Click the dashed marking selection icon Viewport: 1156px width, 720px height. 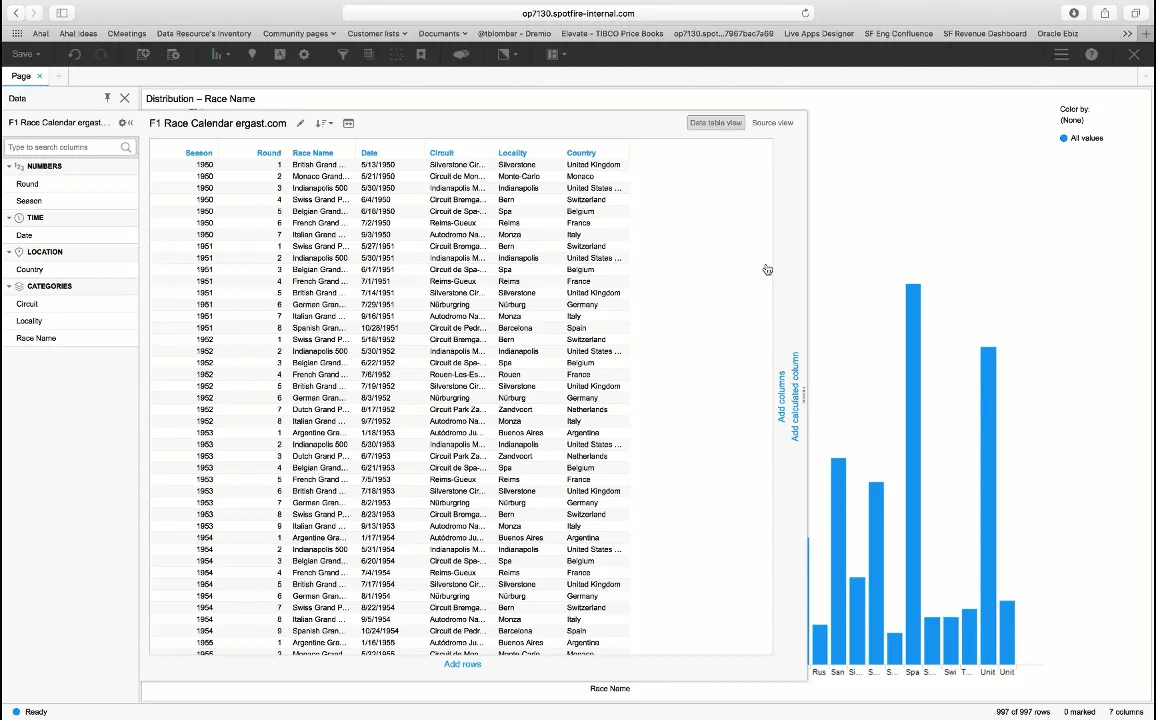[396, 55]
